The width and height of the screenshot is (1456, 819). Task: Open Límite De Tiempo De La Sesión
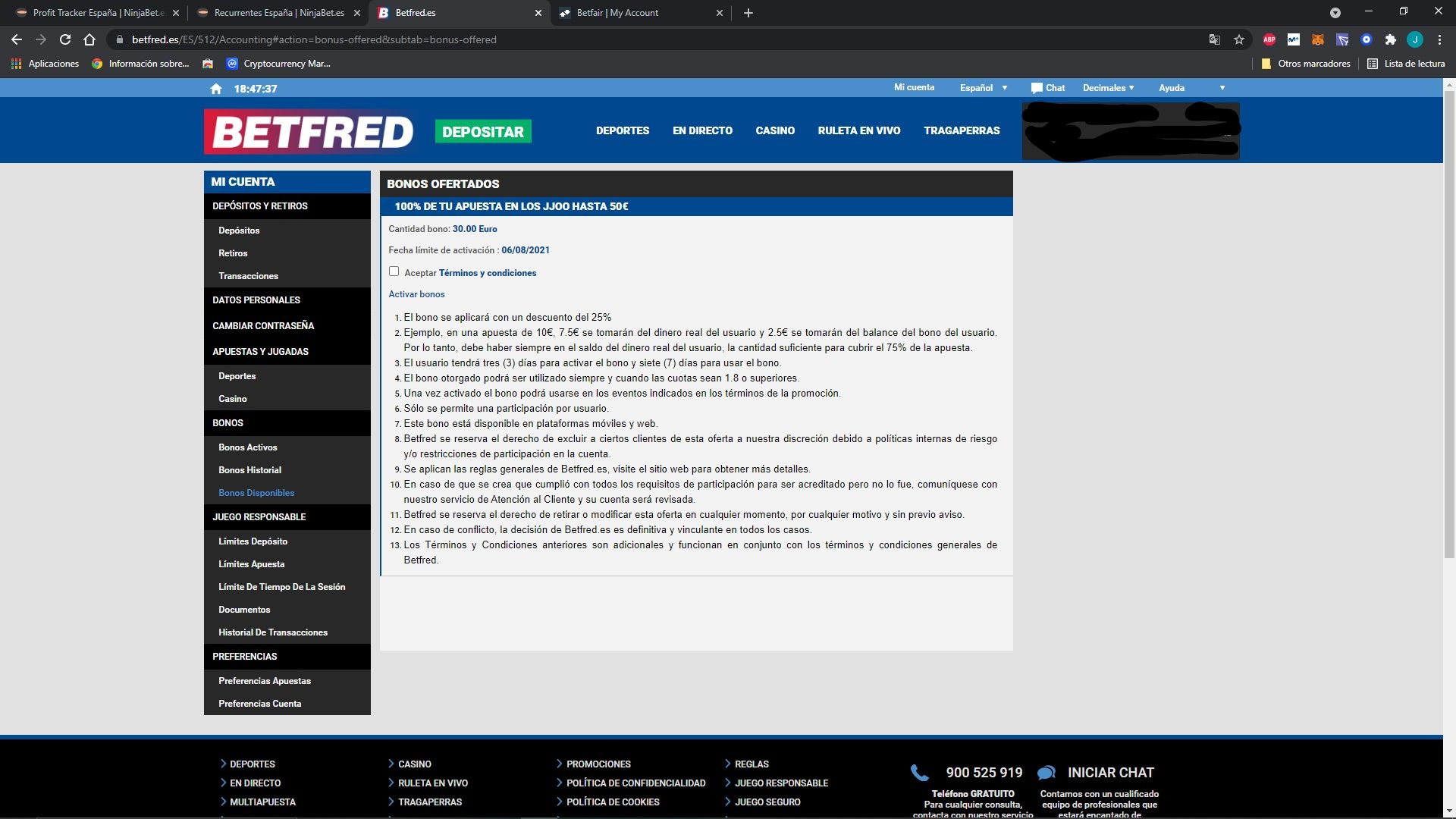coord(281,587)
